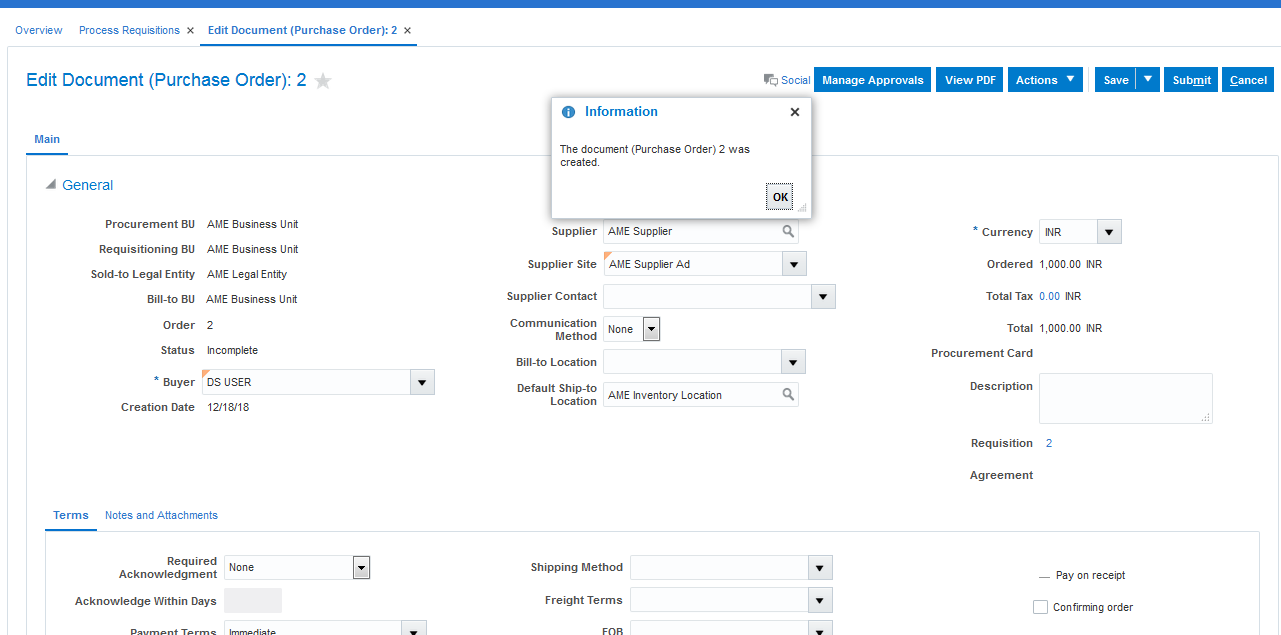Close the Edit Document tab
The image size is (1281, 635).
(407, 30)
